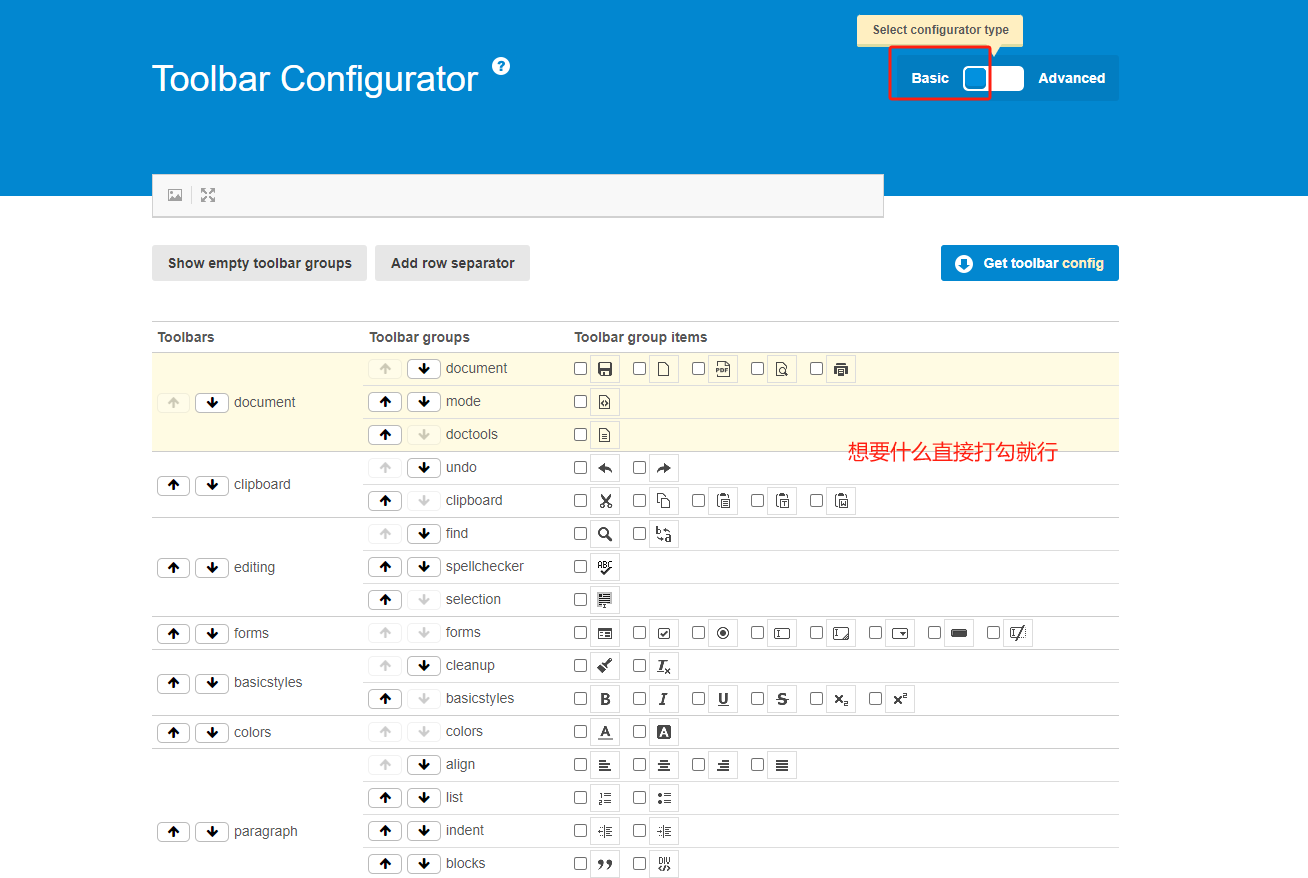Viewport: 1308px width, 878px height.
Task: Click the Print document icon
Action: pos(841,368)
